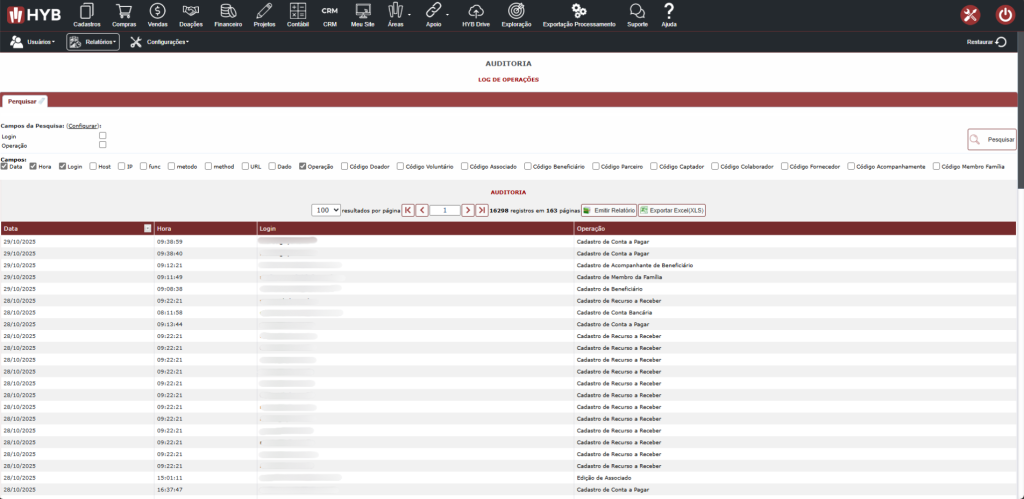1024x499 pixels.
Task: Open the Configurações dropdown menu
Action: tap(159, 42)
